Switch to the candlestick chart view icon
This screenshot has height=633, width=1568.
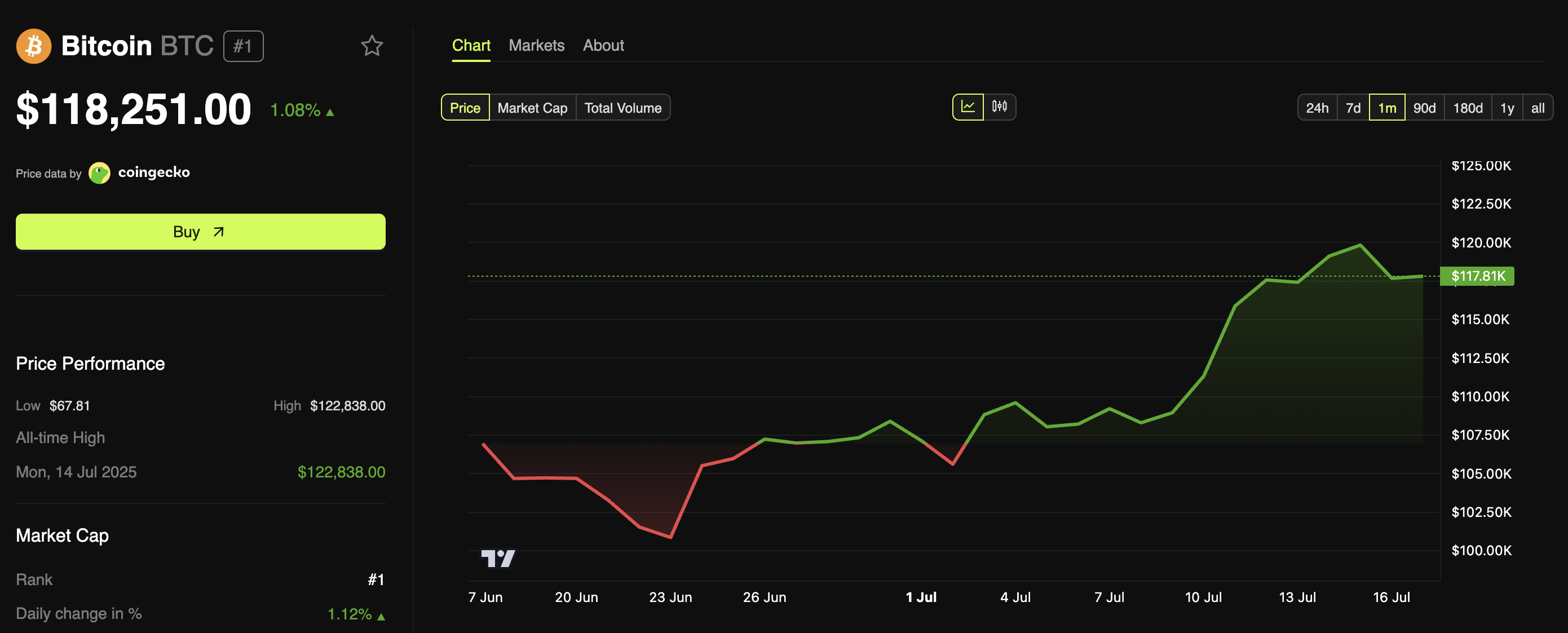click(999, 107)
